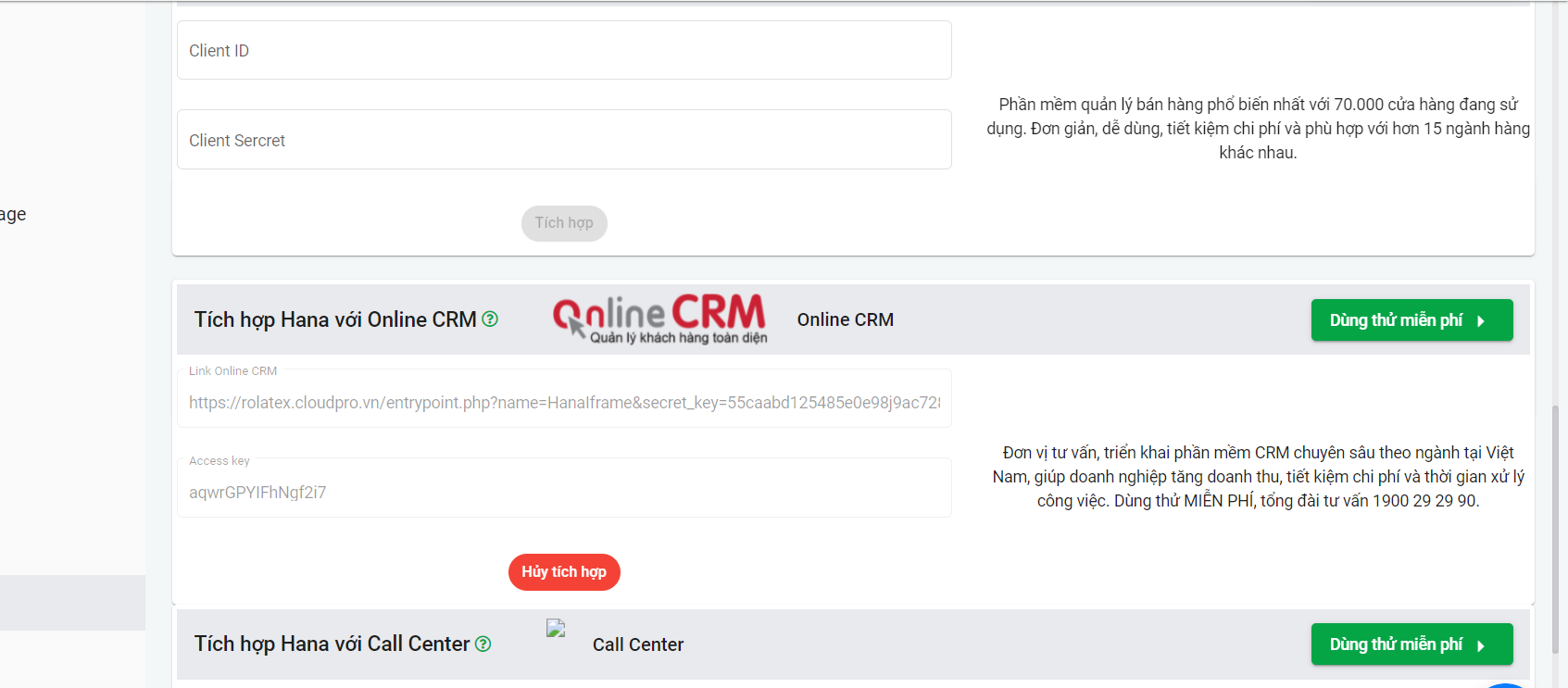Open help icon beside Online CRM heading
Image resolution: width=1568 pixels, height=688 pixels.
(490, 319)
